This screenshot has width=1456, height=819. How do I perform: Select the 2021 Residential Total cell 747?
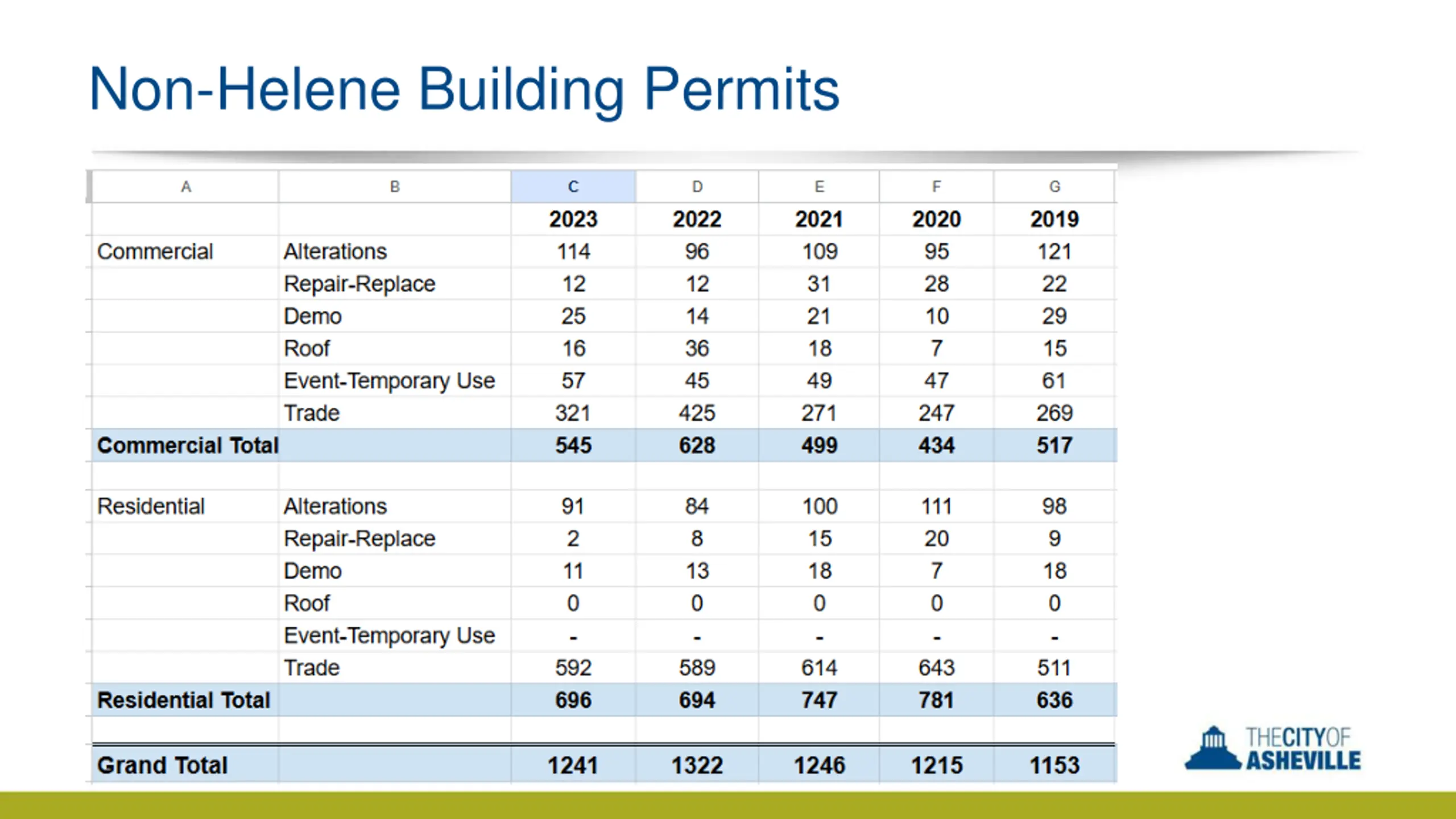819,700
